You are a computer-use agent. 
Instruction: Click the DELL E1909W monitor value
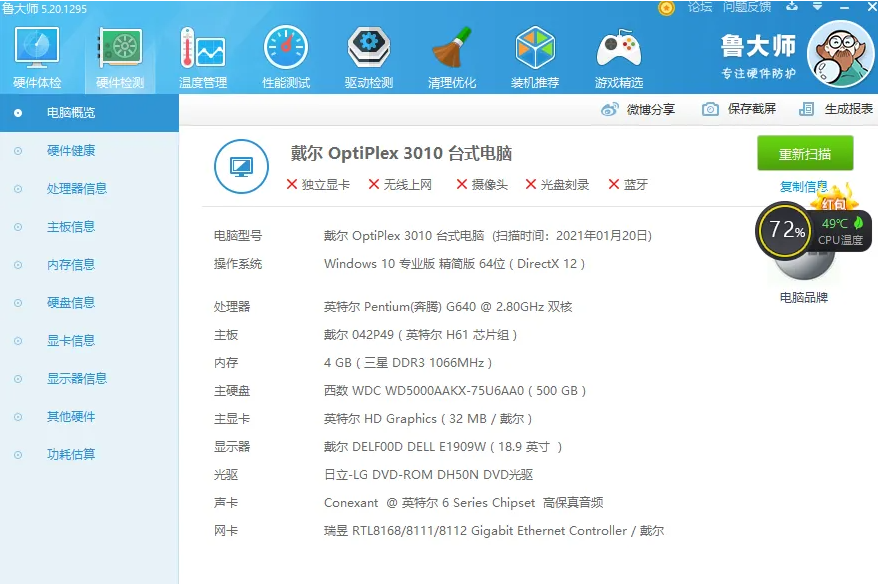point(442,447)
